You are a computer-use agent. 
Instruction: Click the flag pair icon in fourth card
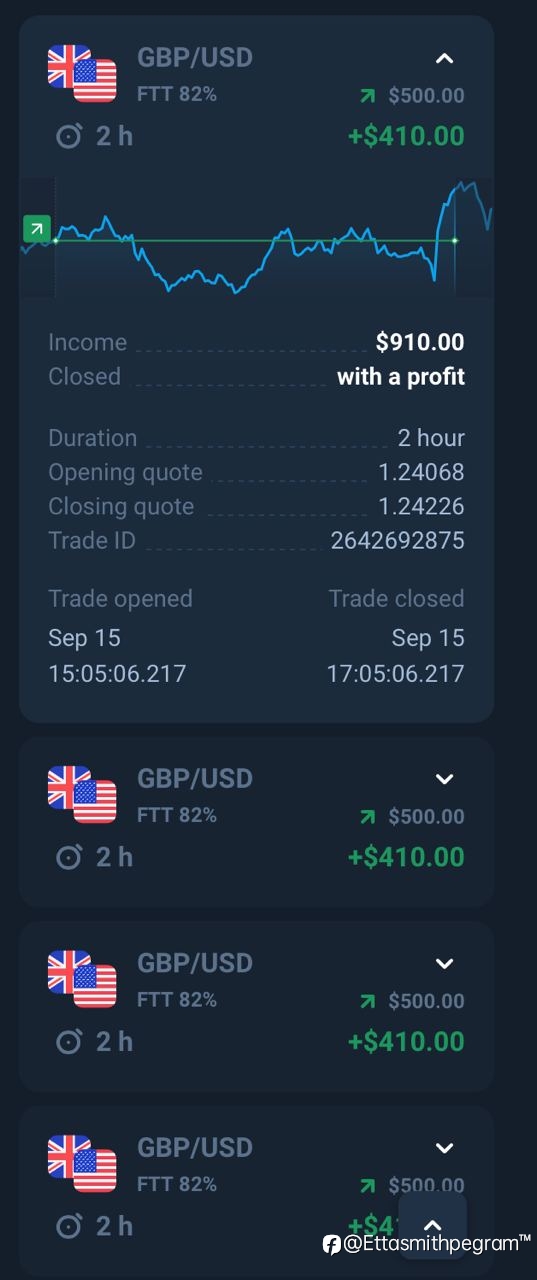82,1163
